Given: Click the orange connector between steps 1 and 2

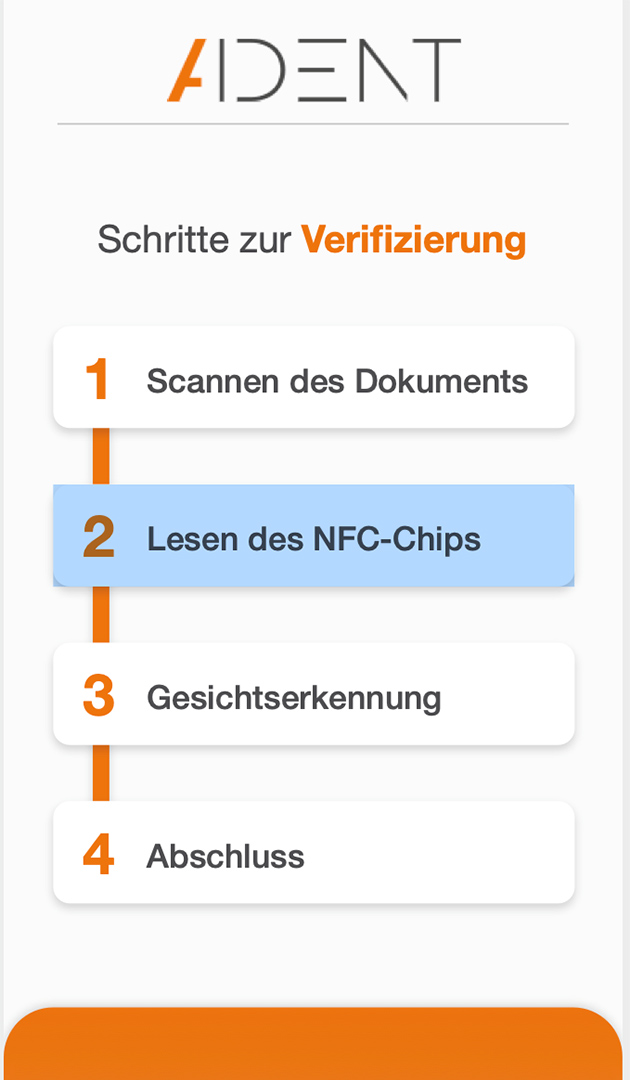Looking at the screenshot, I should click(x=101, y=456).
